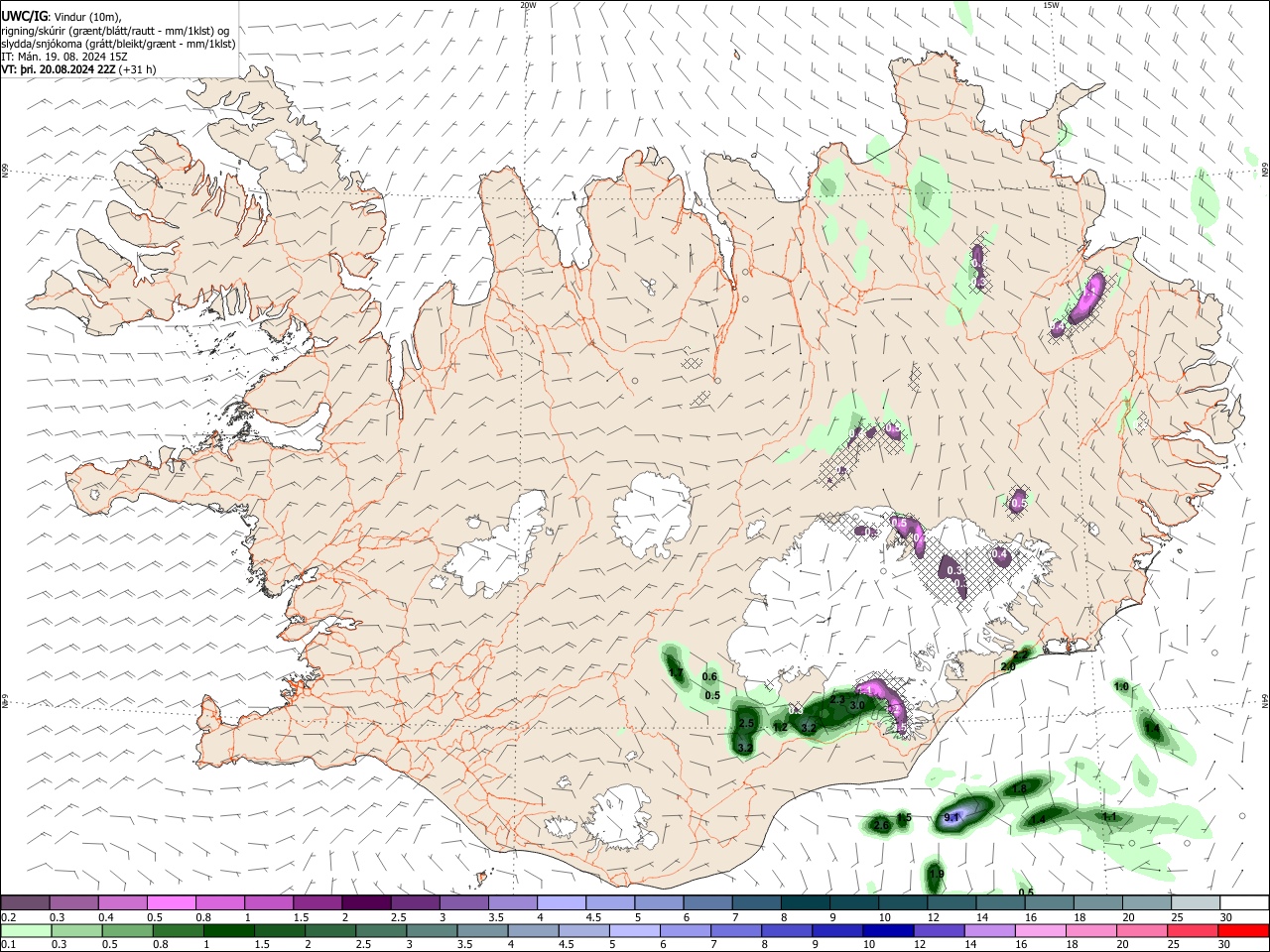Click the 1.1 precipitation value offshore
The height and width of the screenshot is (952, 1270).
pyautogui.click(x=1110, y=817)
